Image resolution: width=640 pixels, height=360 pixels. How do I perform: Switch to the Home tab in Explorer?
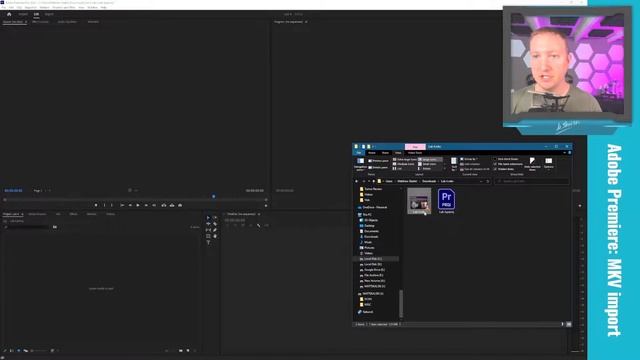tap(371, 153)
